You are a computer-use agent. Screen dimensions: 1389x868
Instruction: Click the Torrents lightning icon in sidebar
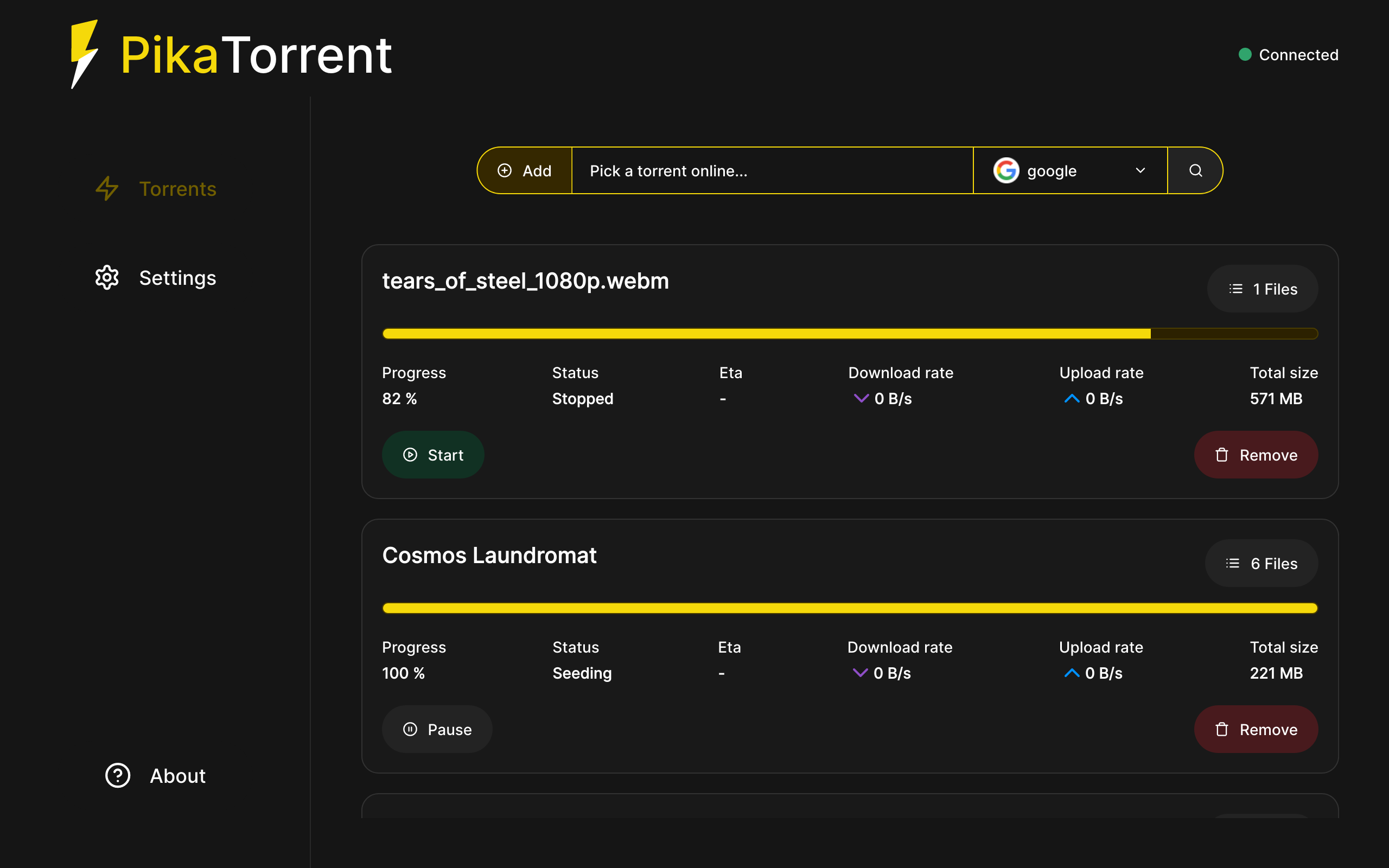(x=107, y=189)
